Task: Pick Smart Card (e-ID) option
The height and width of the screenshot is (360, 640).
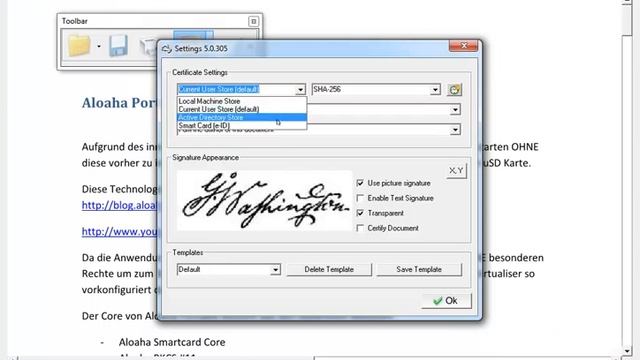Action: 242,125
